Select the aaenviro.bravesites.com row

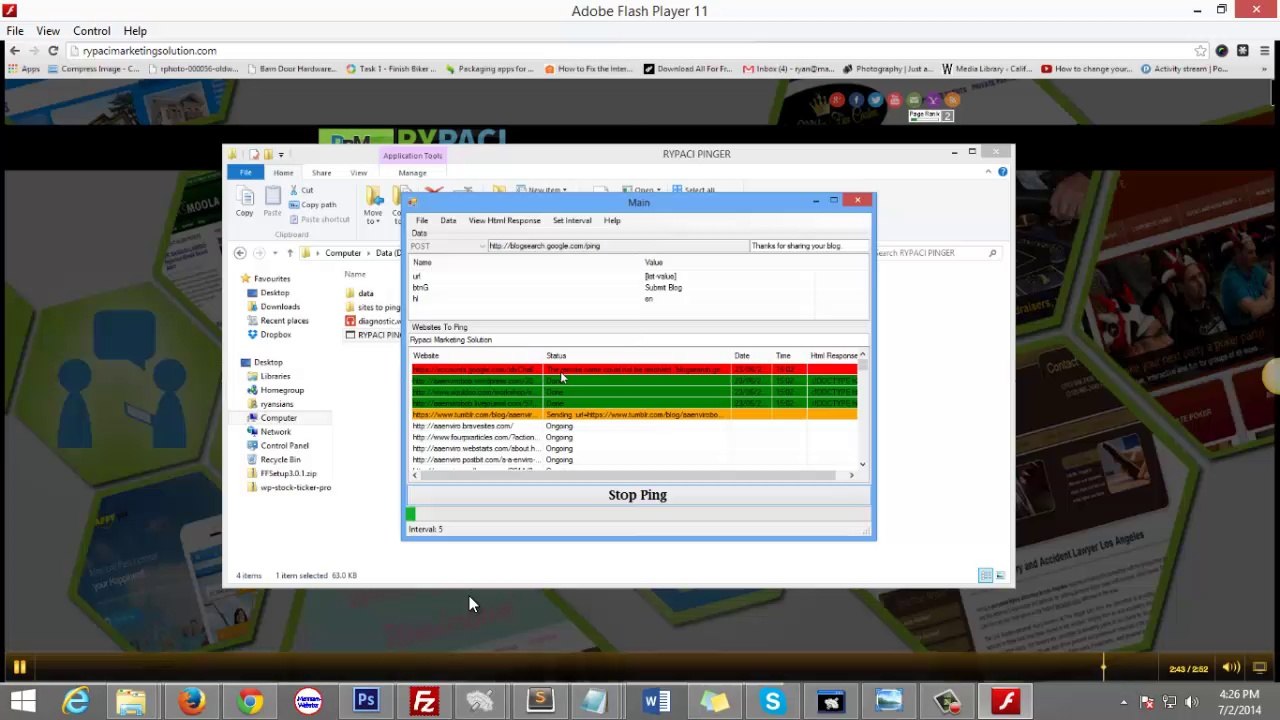(634, 426)
